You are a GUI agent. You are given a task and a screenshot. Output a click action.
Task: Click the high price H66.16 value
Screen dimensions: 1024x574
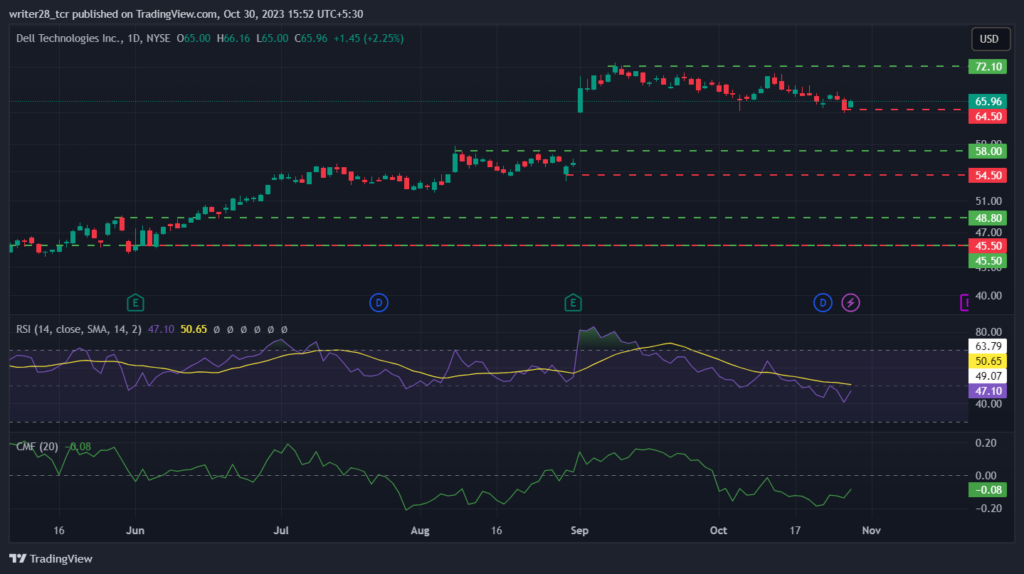point(233,39)
